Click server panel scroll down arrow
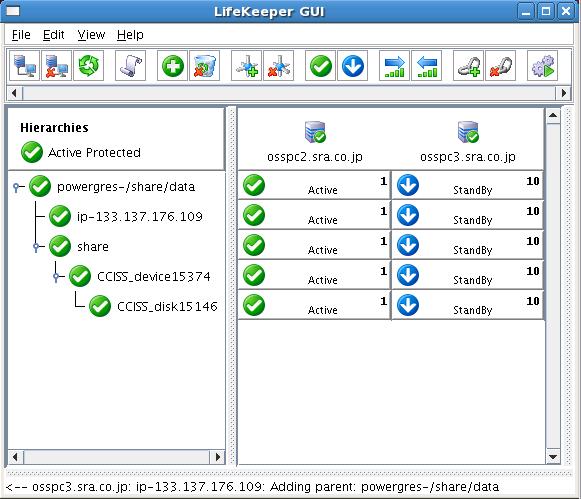Viewport: 581px width, 499px height. tap(553, 457)
